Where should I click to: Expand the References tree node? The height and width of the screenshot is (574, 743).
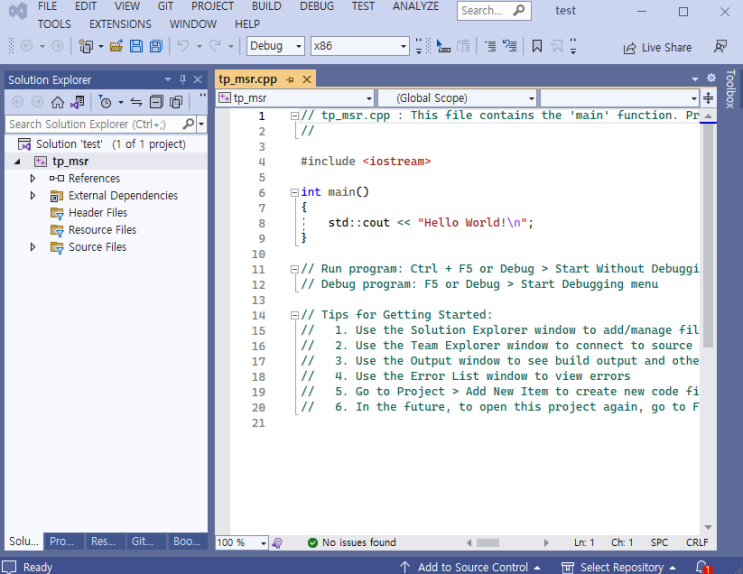pyautogui.click(x=33, y=178)
